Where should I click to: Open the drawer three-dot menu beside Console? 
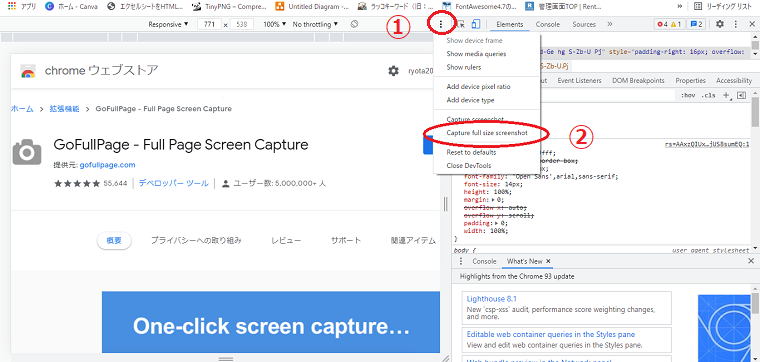(461, 261)
